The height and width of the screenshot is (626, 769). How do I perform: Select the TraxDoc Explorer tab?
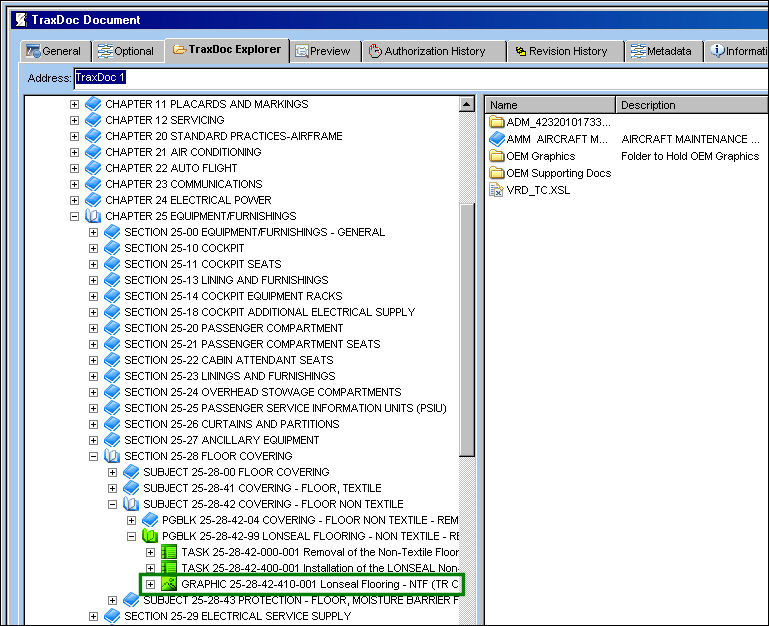pos(227,50)
